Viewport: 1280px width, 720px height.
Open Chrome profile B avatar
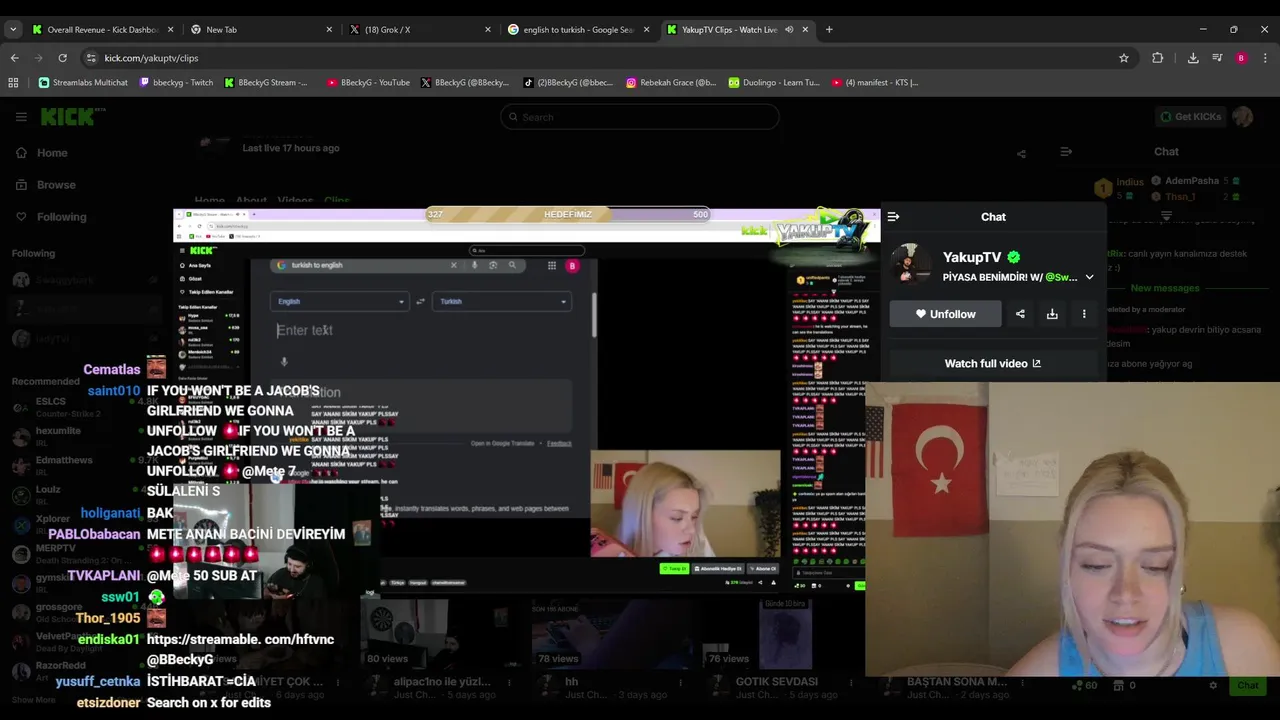click(1241, 58)
